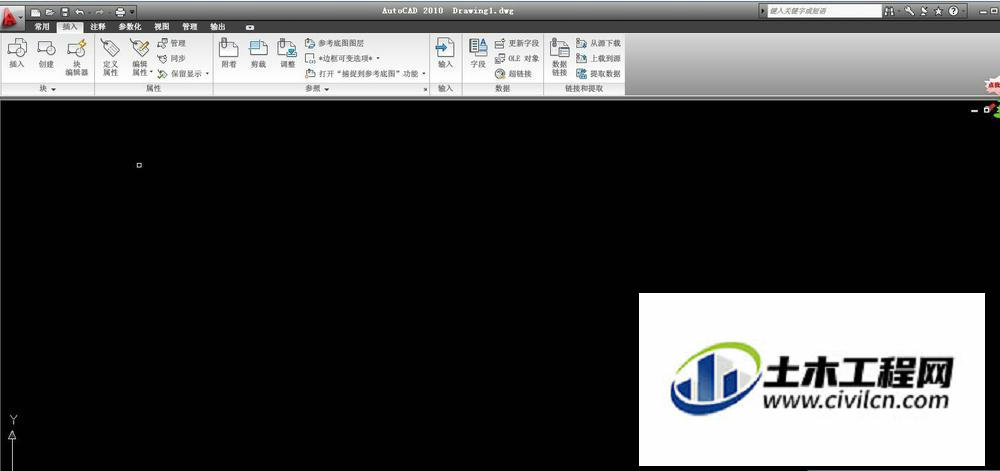Click the 链接和提取 panel title

pos(584,89)
